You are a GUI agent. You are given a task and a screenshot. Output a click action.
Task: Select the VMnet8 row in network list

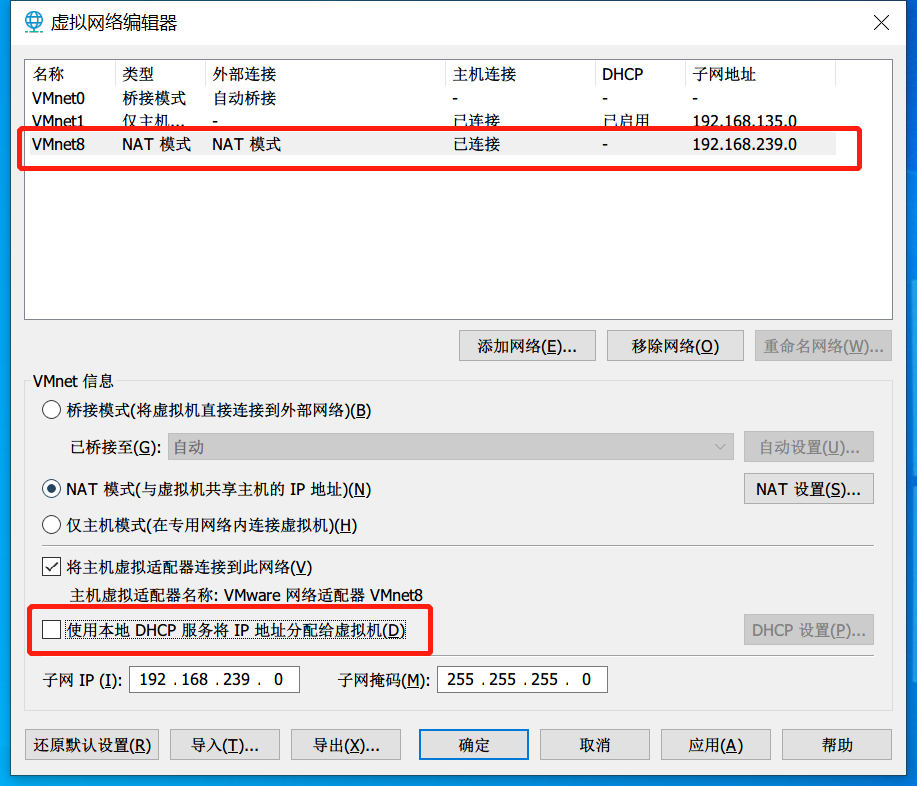tap(433, 144)
